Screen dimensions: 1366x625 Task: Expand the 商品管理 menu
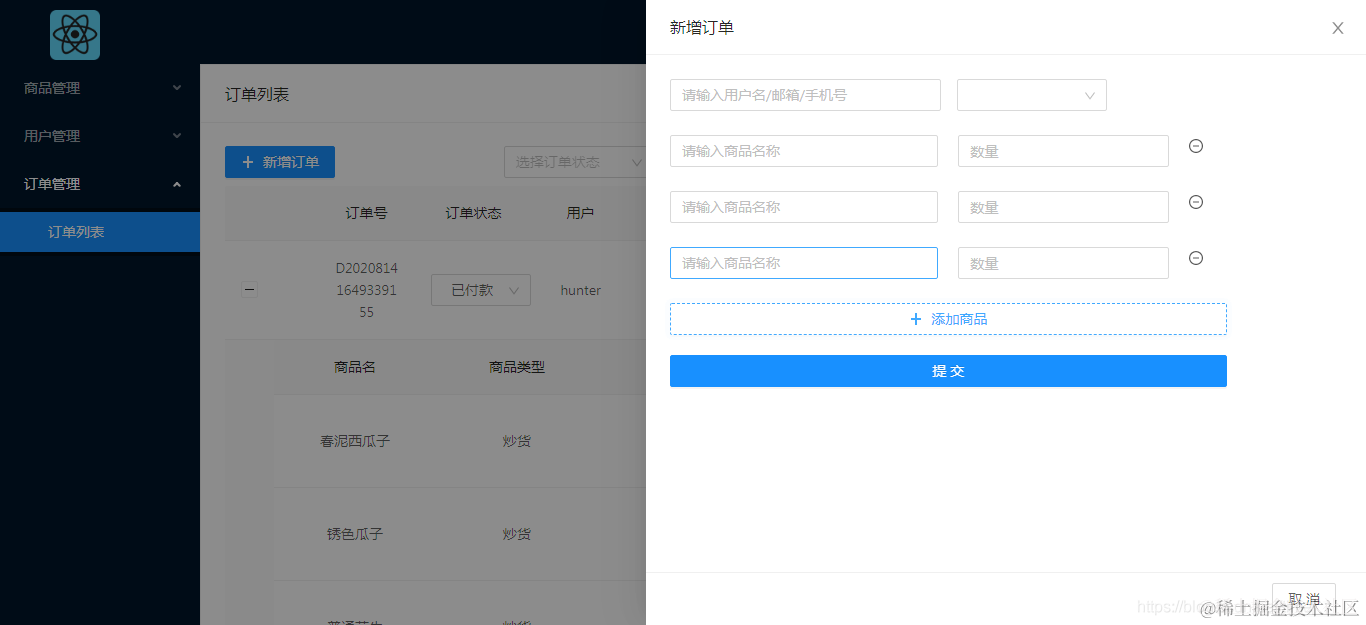point(100,88)
